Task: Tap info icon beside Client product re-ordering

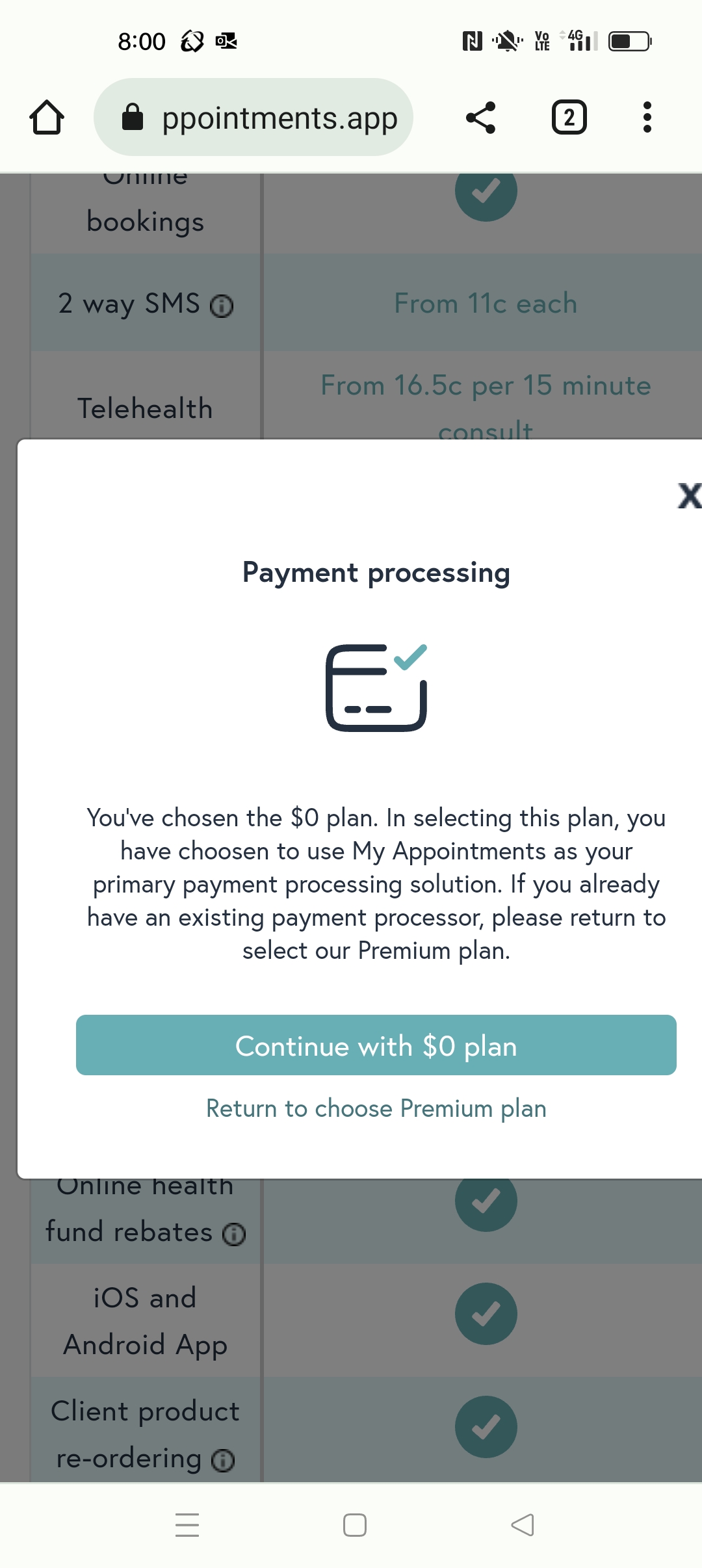Action: (x=223, y=1460)
